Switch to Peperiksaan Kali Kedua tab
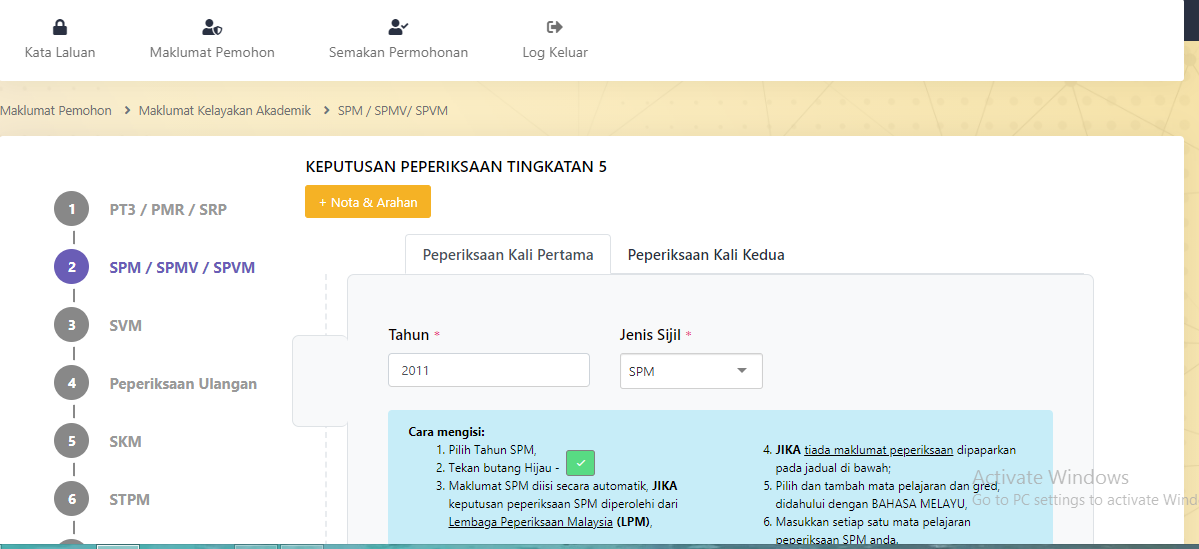 pyautogui.click(x=706, y=255)
